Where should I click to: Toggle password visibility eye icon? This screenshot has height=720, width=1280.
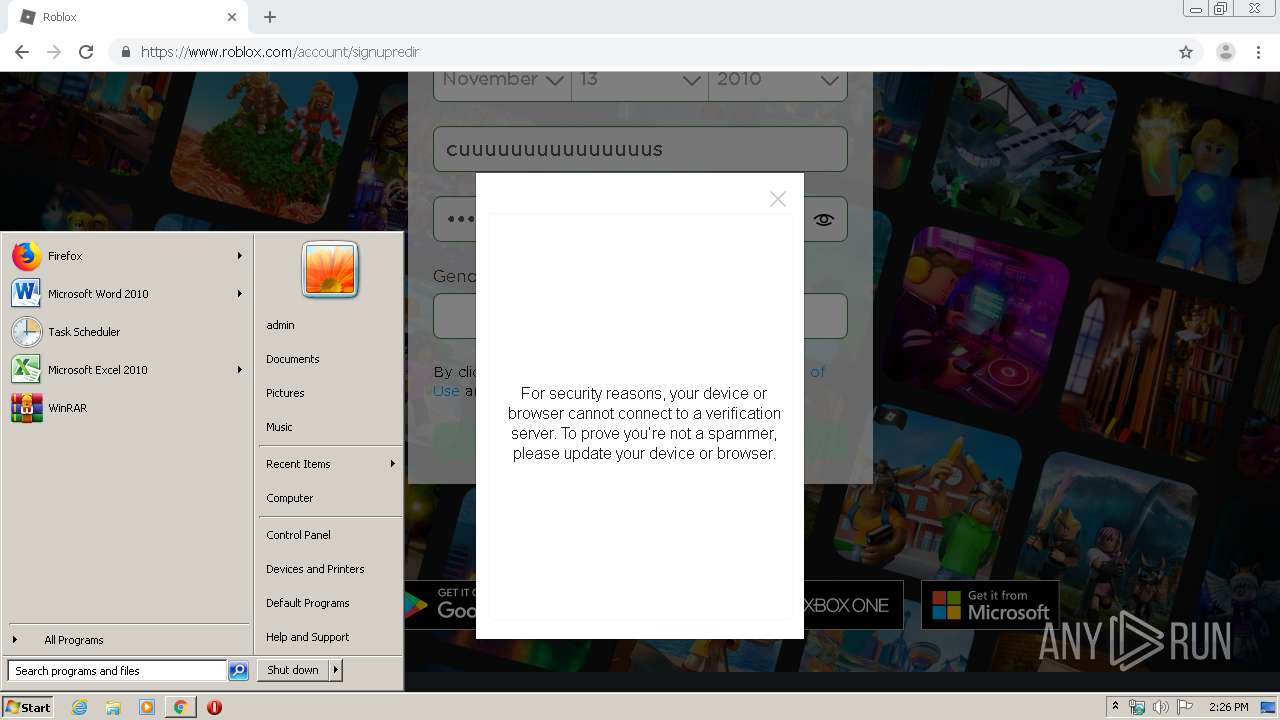coord(823,220)
